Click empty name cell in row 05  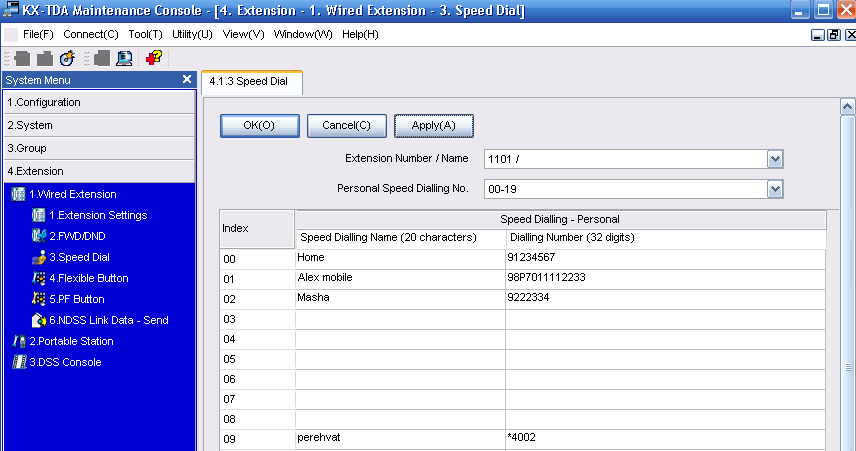tap(400, 359)
